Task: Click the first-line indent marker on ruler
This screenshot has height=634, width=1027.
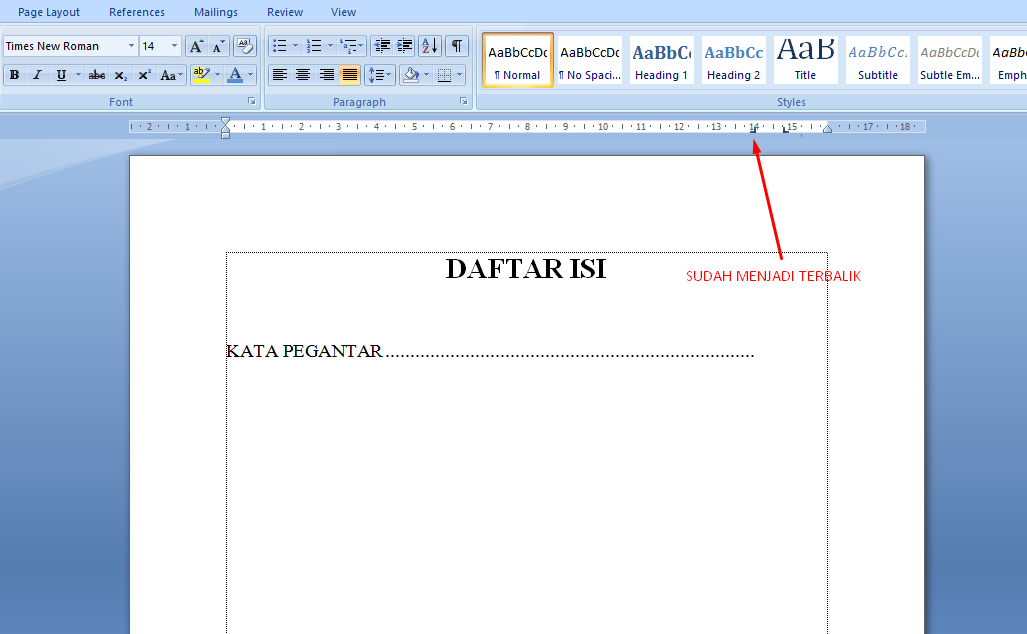Action: [225, 121]
